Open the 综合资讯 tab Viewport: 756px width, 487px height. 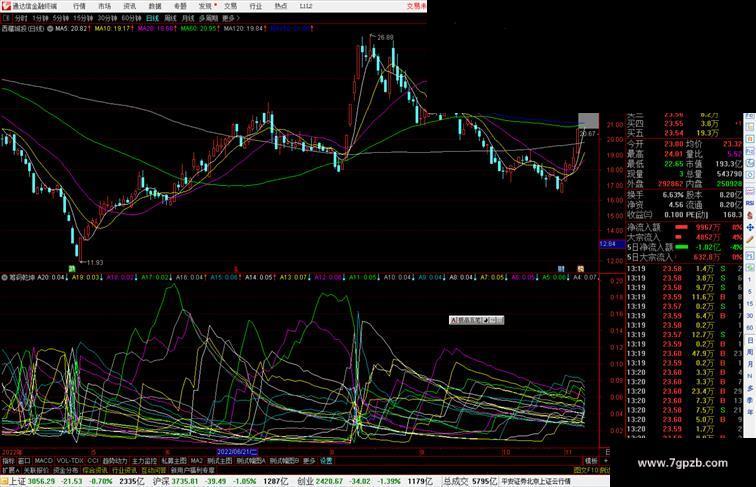point(95,470)
